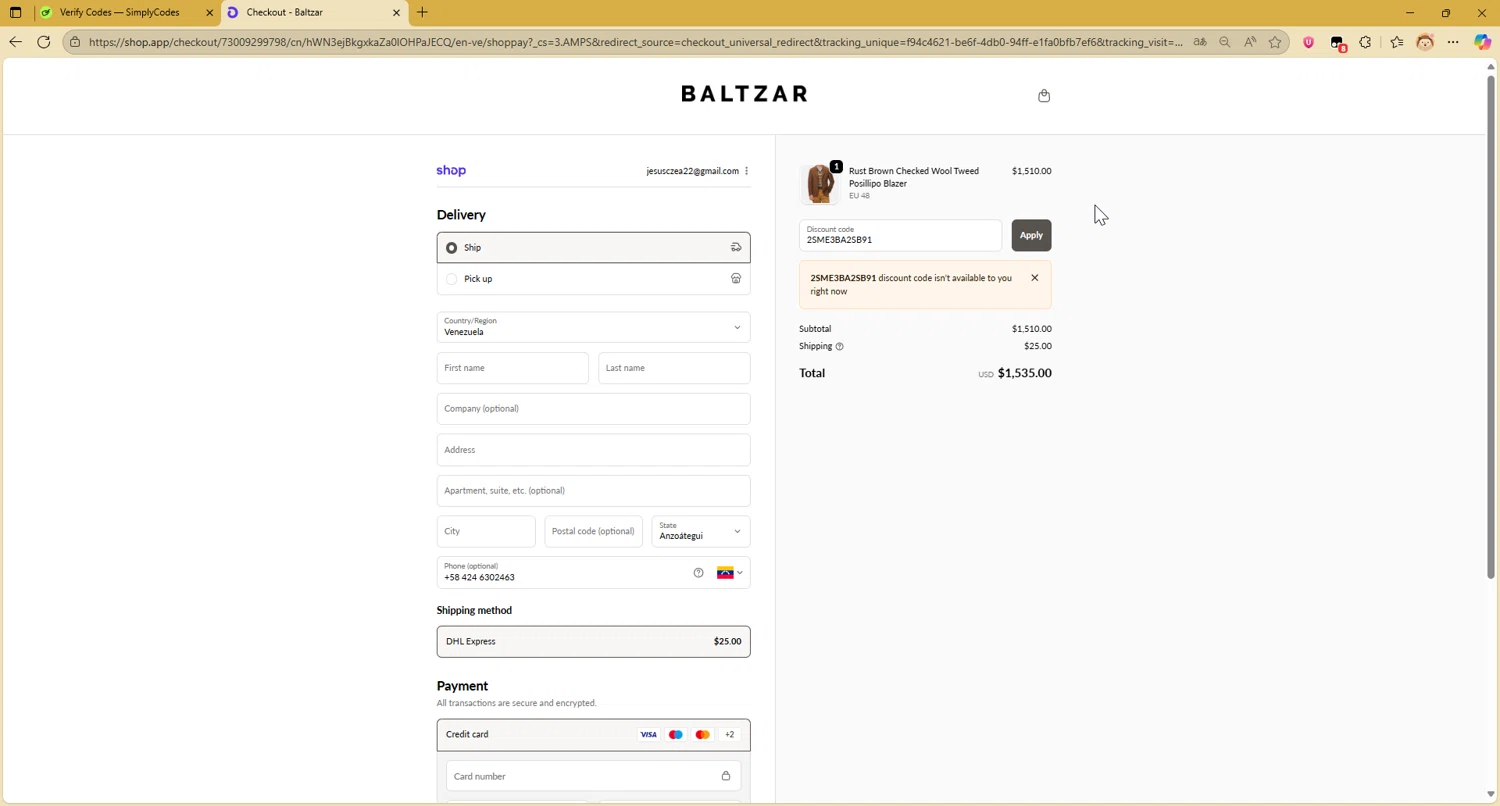Screen dimensions: 1500x806
Task: Open the browser Settings and more menu
Action: pyautogui.click(x=1453, y=42)
